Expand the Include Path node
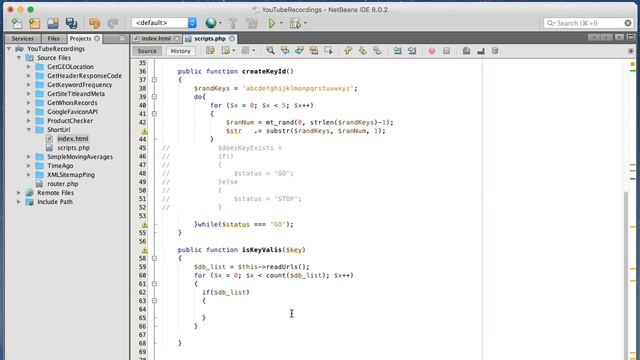This screenshot has width=640, height=360. coord(19,202)
